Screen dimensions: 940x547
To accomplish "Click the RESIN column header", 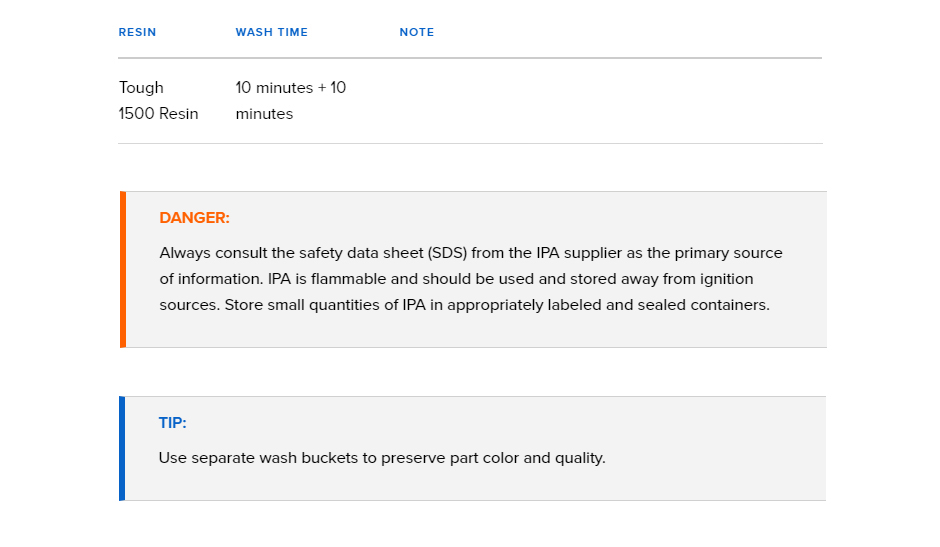I will click(137, 32).
